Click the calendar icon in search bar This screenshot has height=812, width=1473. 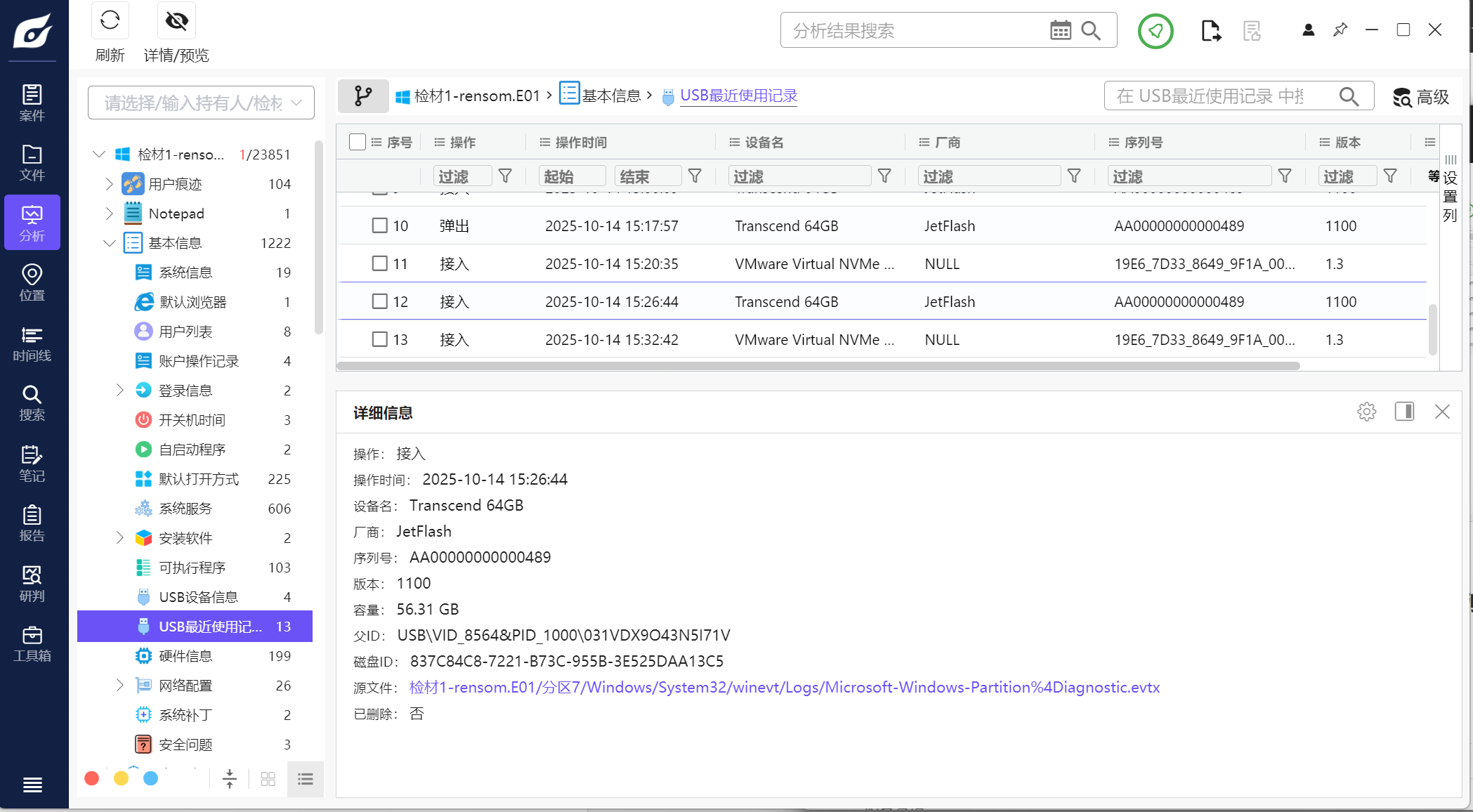pos(1060,30)
